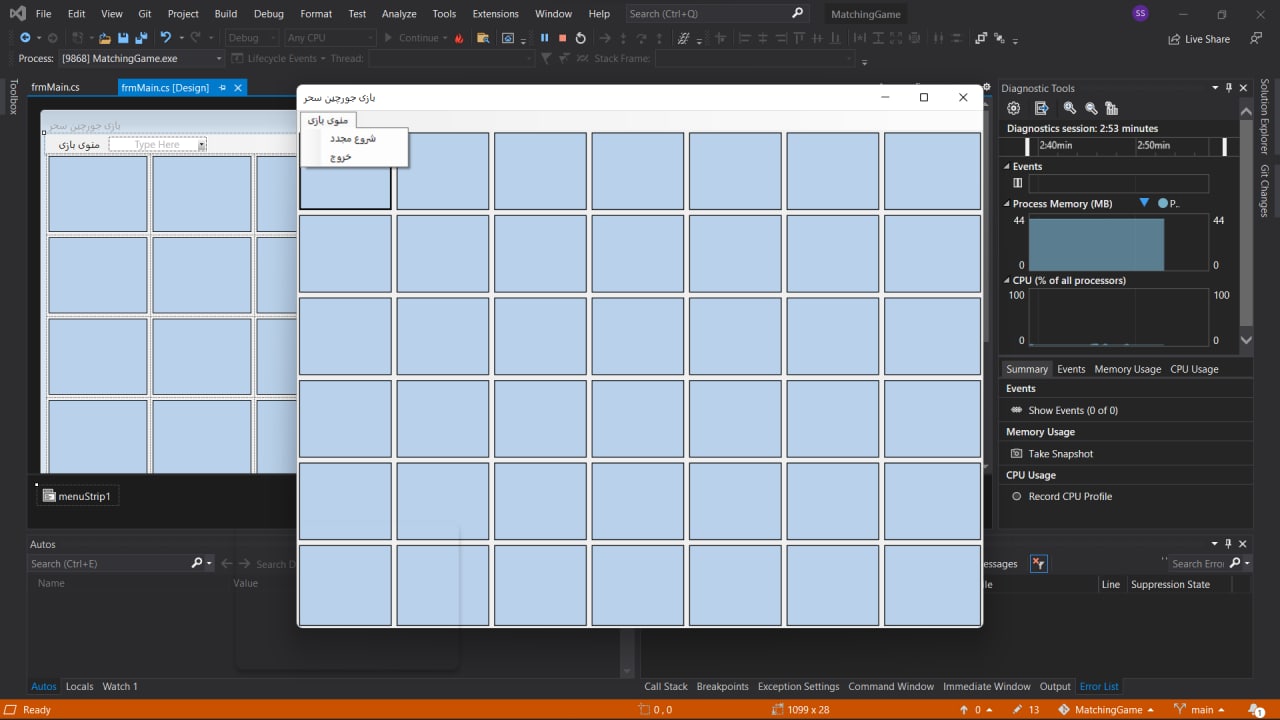The height and width of the screenshot is (720, 1280).
Task: Open MatchingGame repository dropdown in status bar
Action: (1107, 710)
